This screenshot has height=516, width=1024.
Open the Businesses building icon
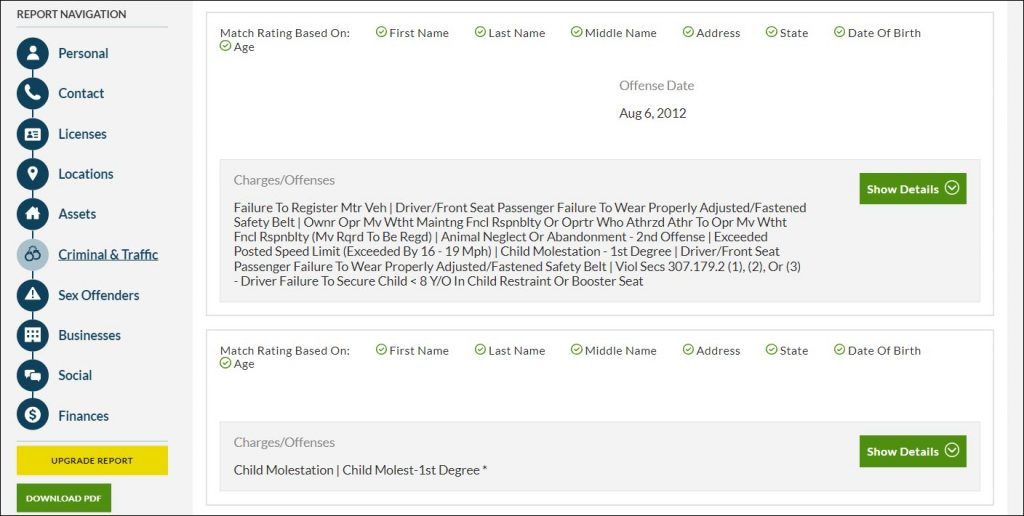point(33,335)
